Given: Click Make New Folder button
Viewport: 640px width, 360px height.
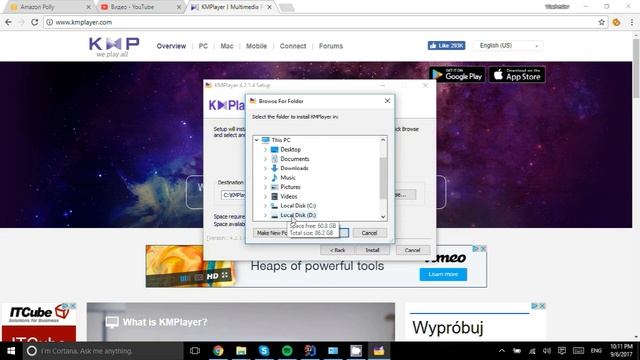Looking at the screenshot, I should pyautogui.click(x=271, y=233).
